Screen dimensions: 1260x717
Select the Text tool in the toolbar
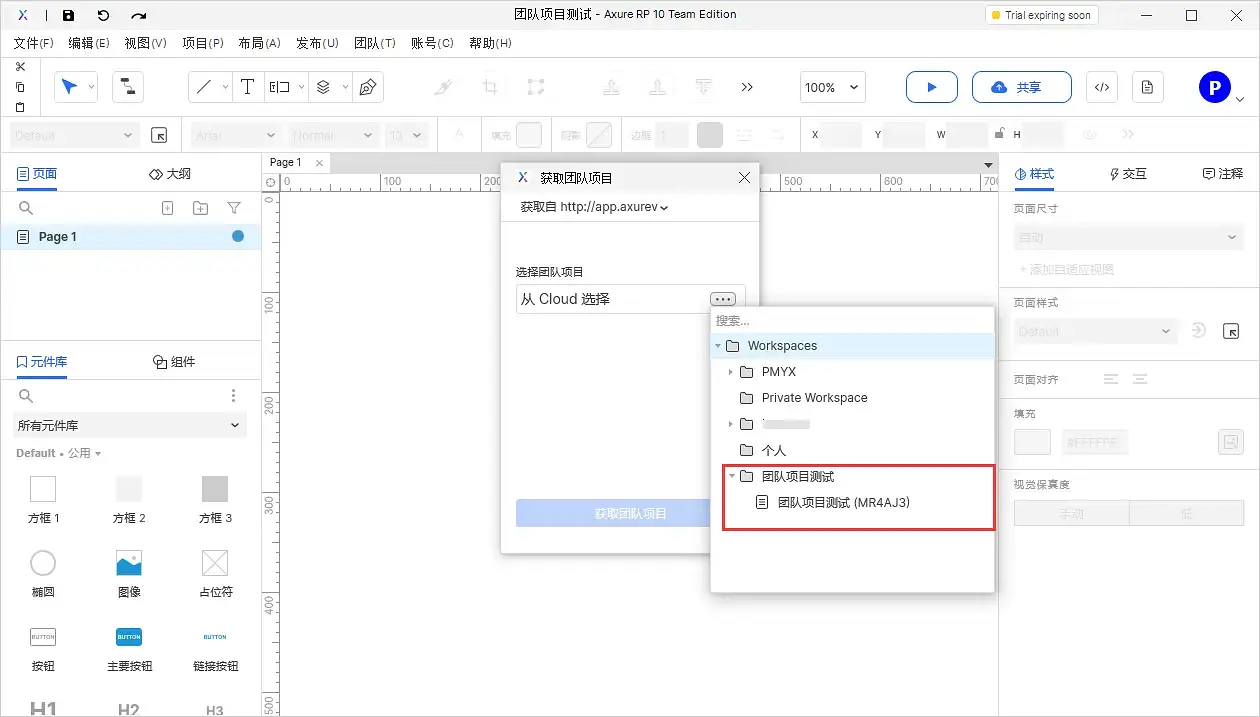tap(247, 87)
